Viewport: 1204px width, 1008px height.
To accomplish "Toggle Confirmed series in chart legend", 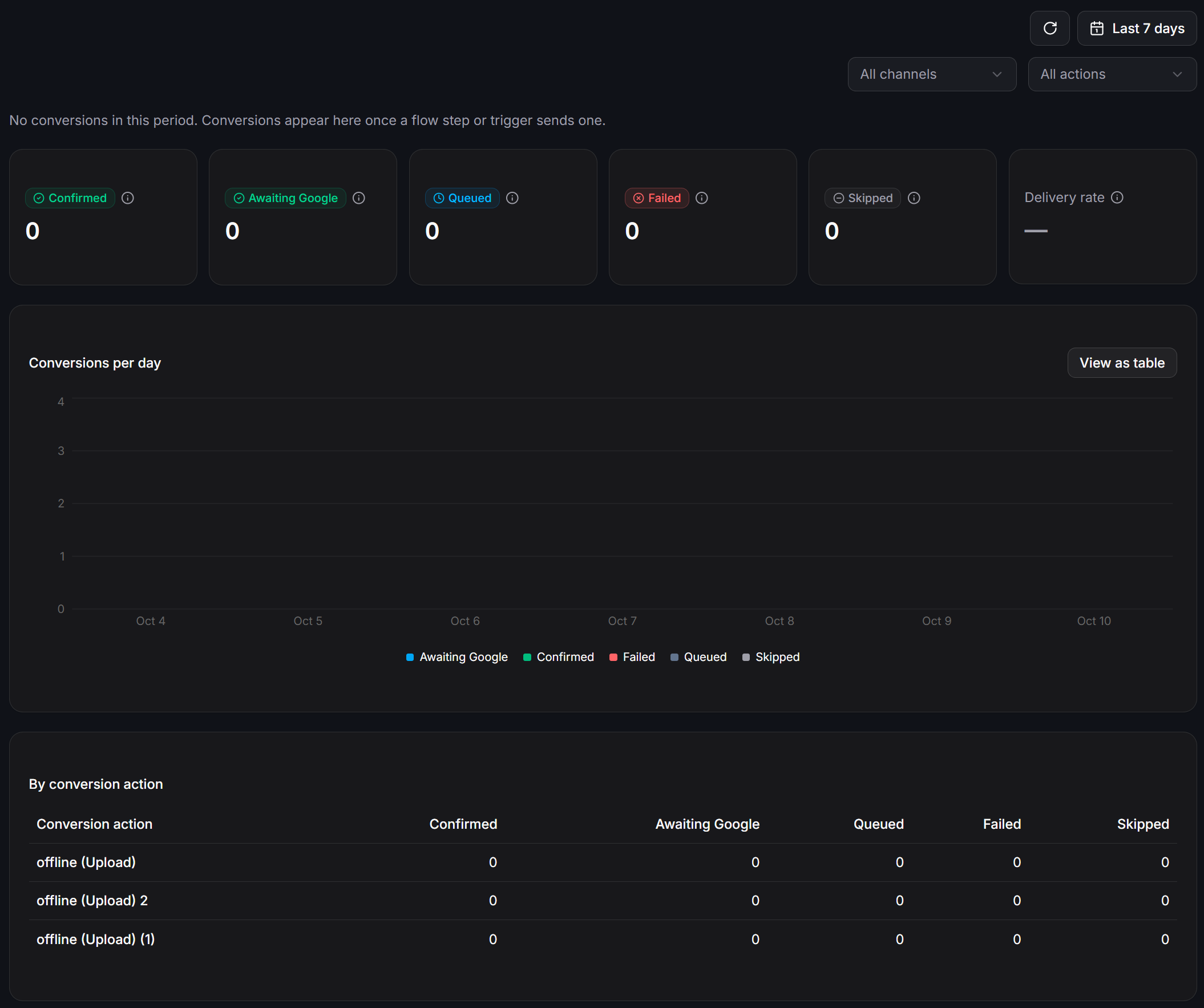I will click(x=559, y=657).
